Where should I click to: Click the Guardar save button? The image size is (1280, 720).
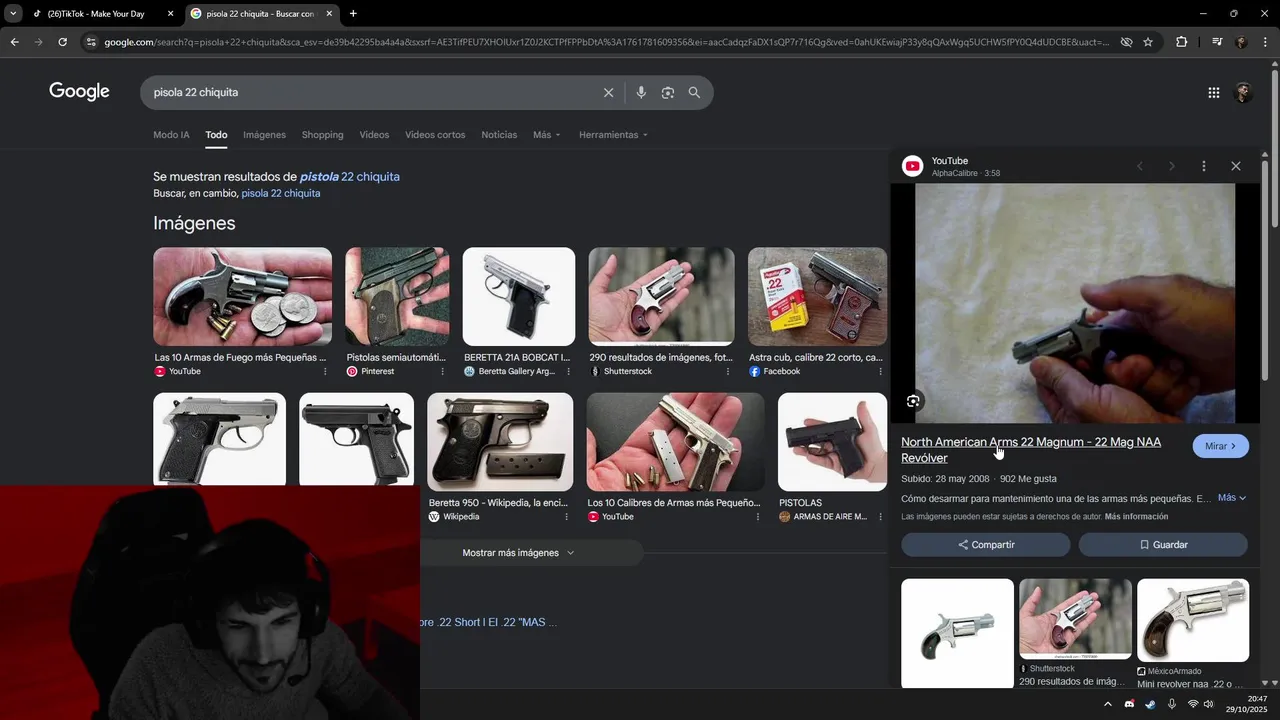1163,545
